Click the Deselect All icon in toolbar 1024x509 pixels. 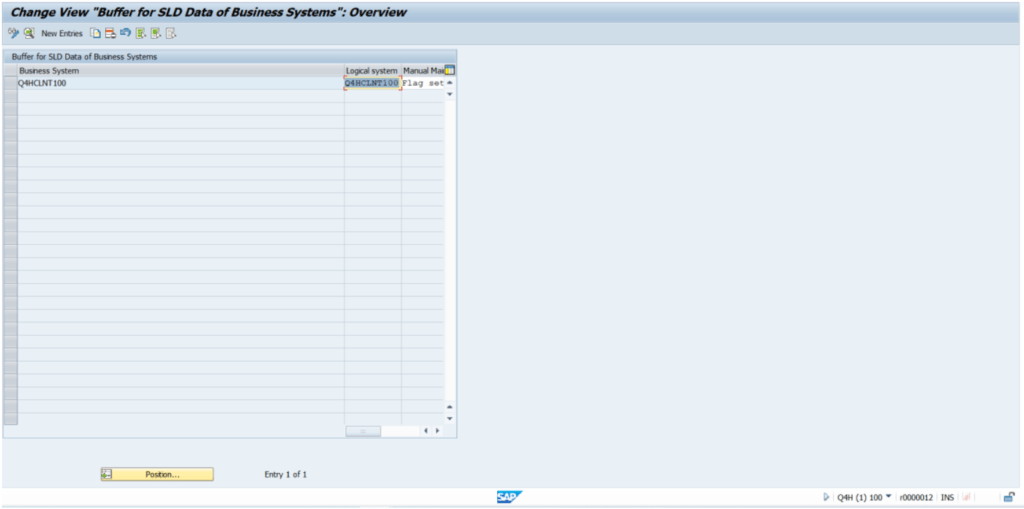[171, 33]
